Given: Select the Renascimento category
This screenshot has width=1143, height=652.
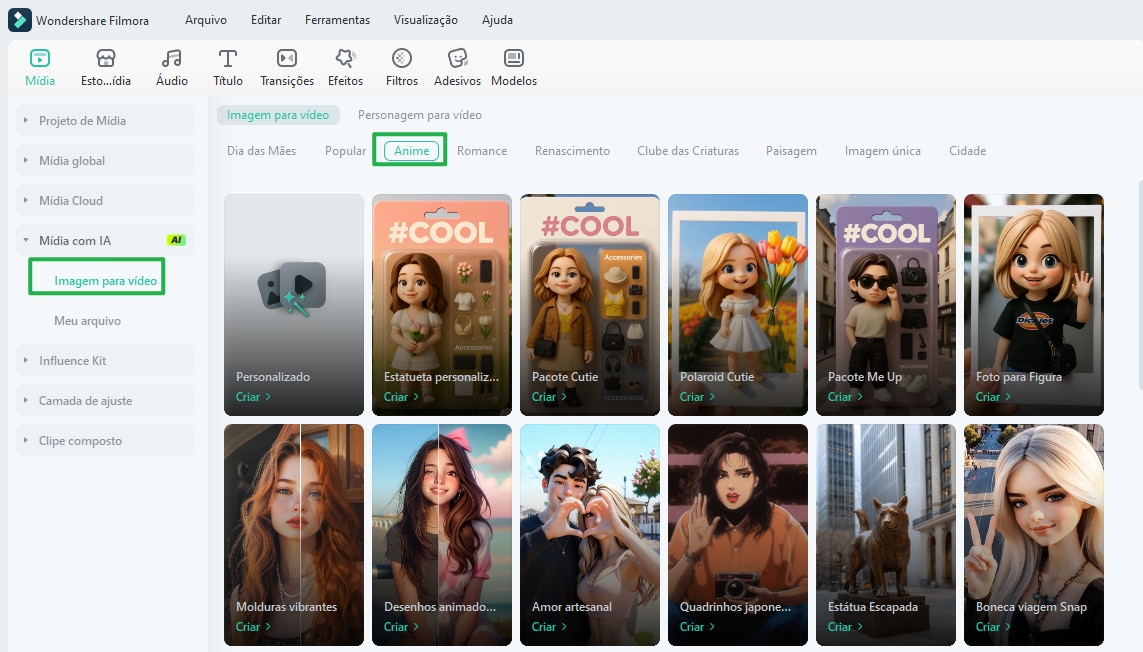Looking at the screenshot, I should pos(572,151).
